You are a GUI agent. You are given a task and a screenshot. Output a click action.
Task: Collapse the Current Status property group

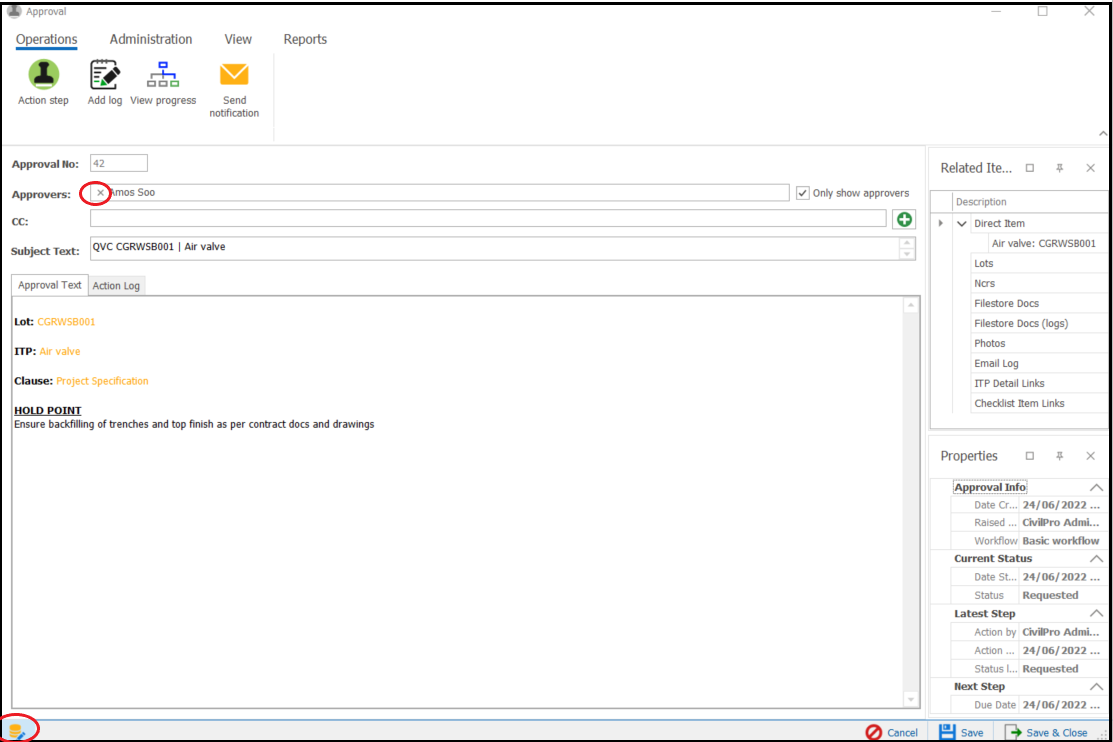point(1096,559)
